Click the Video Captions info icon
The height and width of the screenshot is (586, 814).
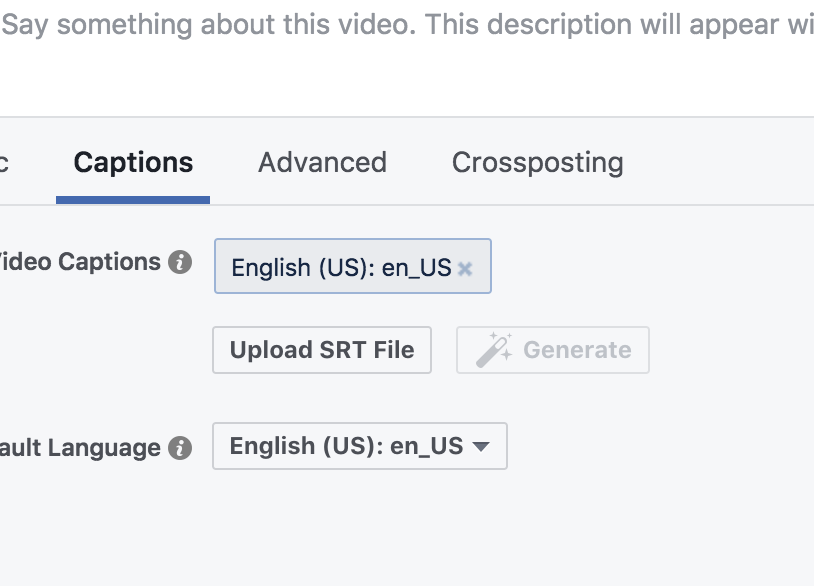pyautogui.click(x=180, y=262)
